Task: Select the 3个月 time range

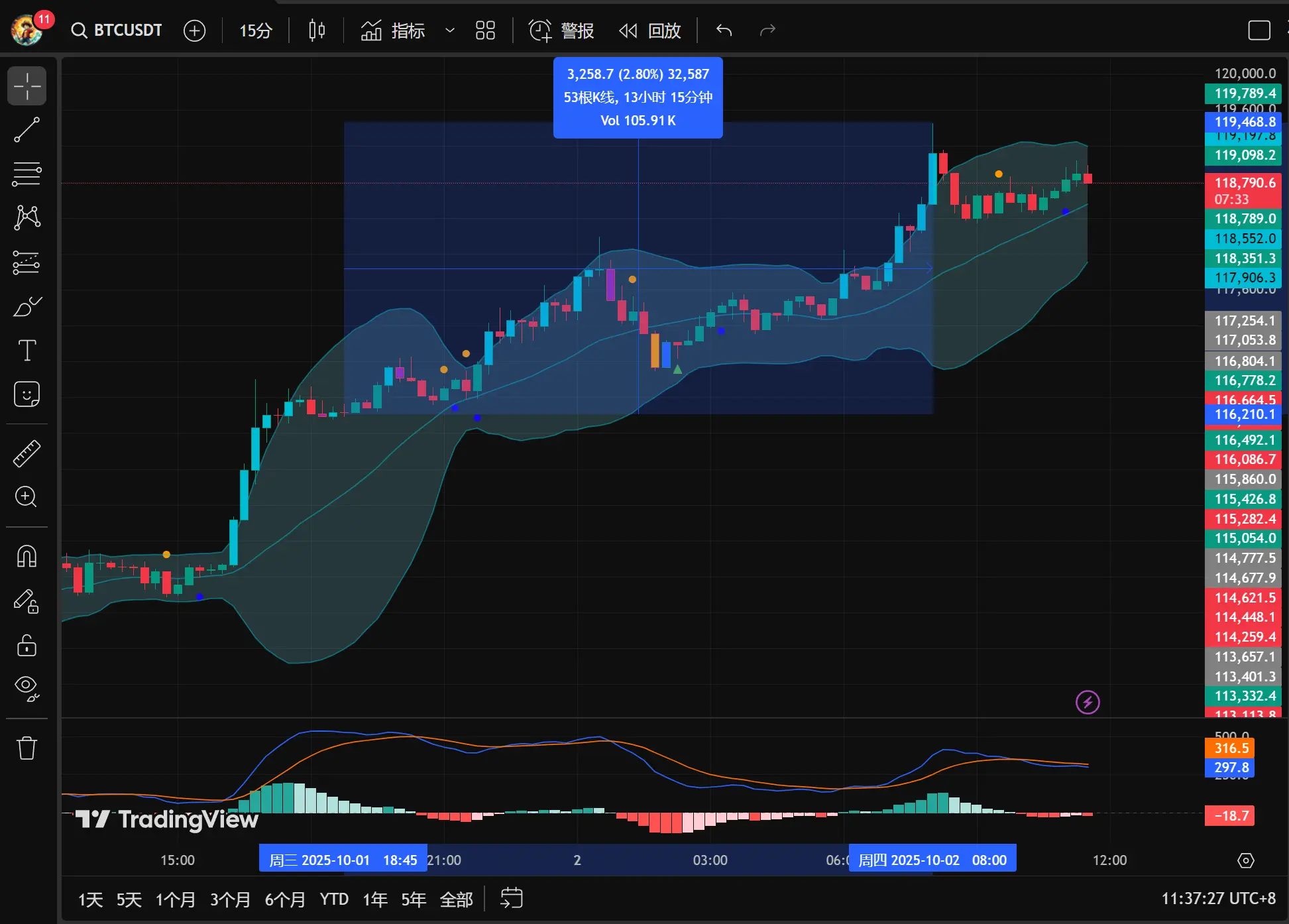Action: (230, 899)
